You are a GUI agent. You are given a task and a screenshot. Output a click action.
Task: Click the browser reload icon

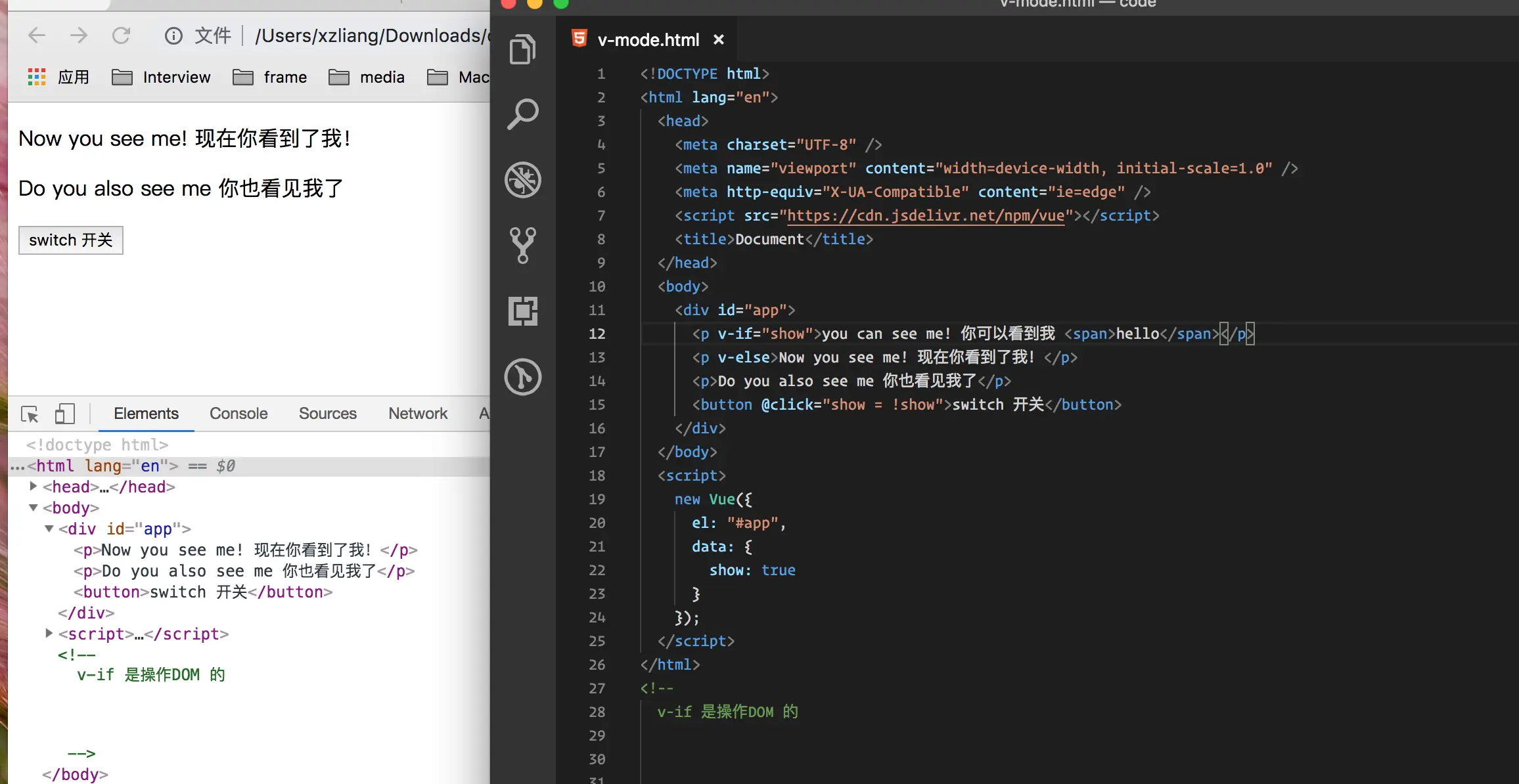(x=121, y=35)
